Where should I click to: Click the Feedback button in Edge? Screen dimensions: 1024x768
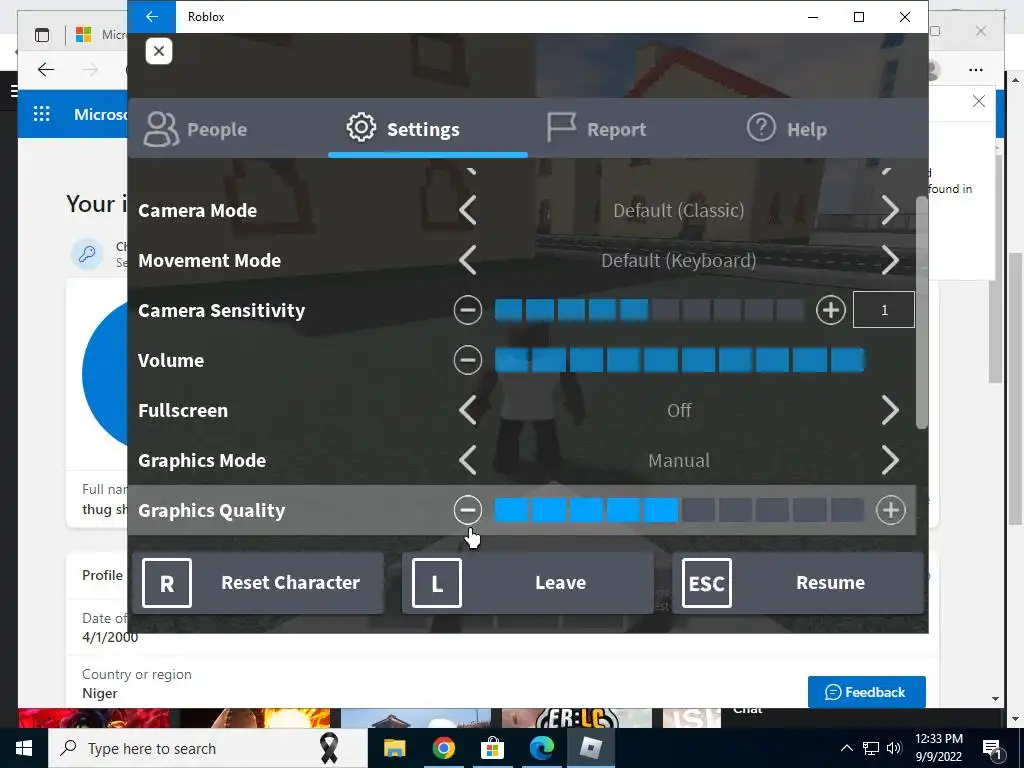(867, 692)
